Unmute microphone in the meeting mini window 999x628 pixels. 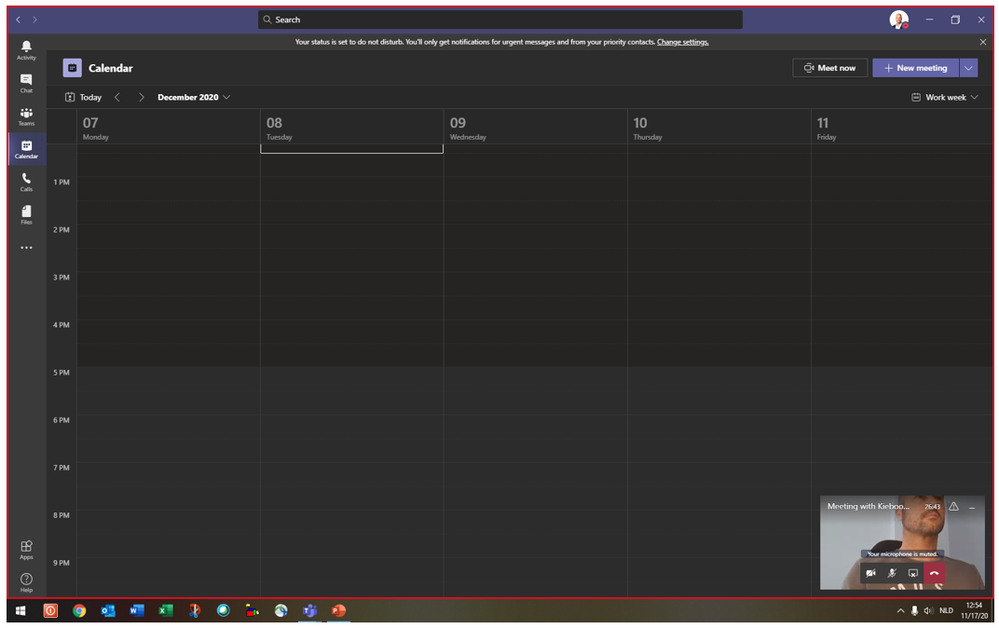tap(892, 573)
